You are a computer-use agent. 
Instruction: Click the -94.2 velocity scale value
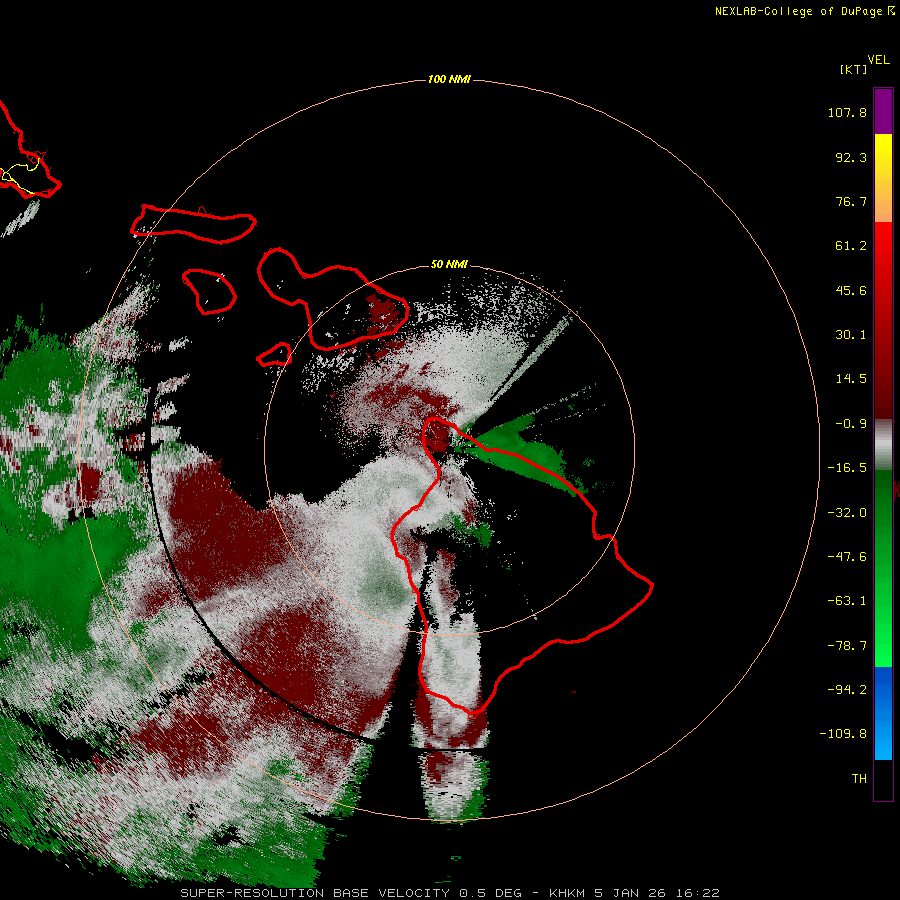pos(847,690)
